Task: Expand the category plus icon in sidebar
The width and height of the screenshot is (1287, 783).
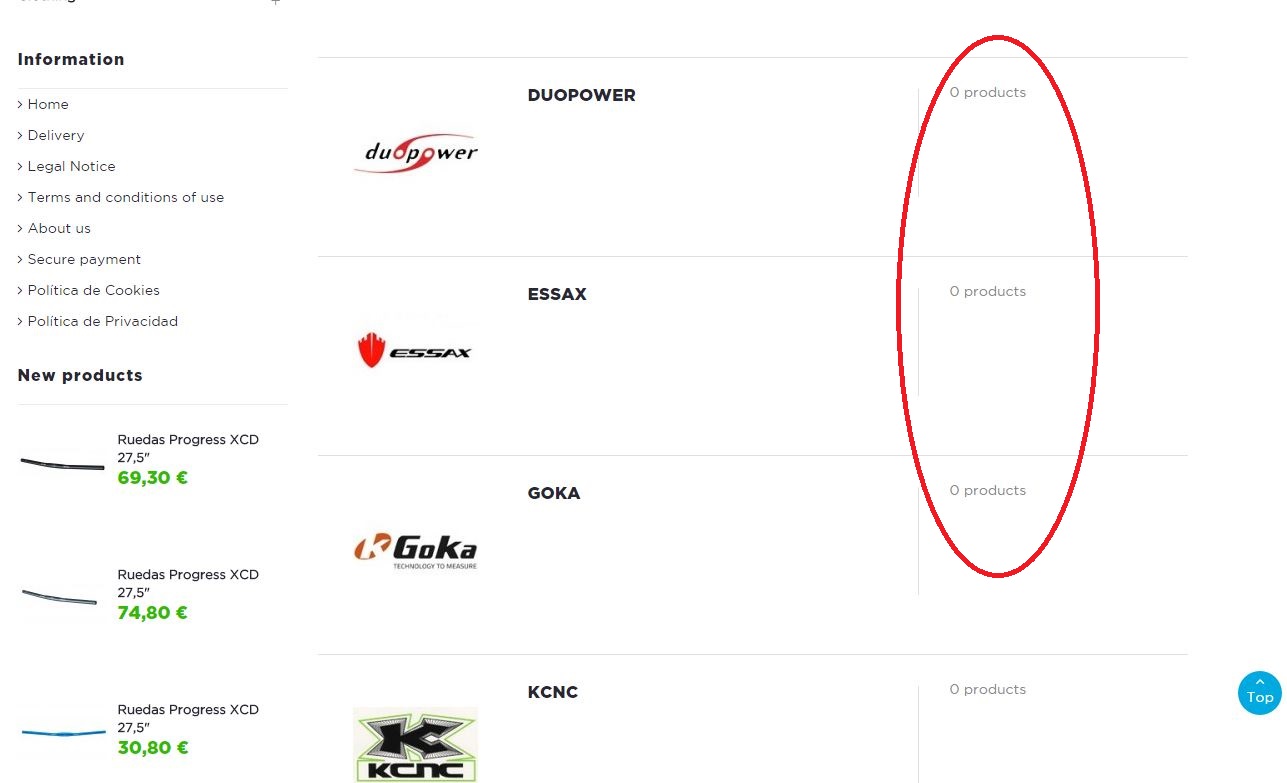Action: tap(276, 3)
